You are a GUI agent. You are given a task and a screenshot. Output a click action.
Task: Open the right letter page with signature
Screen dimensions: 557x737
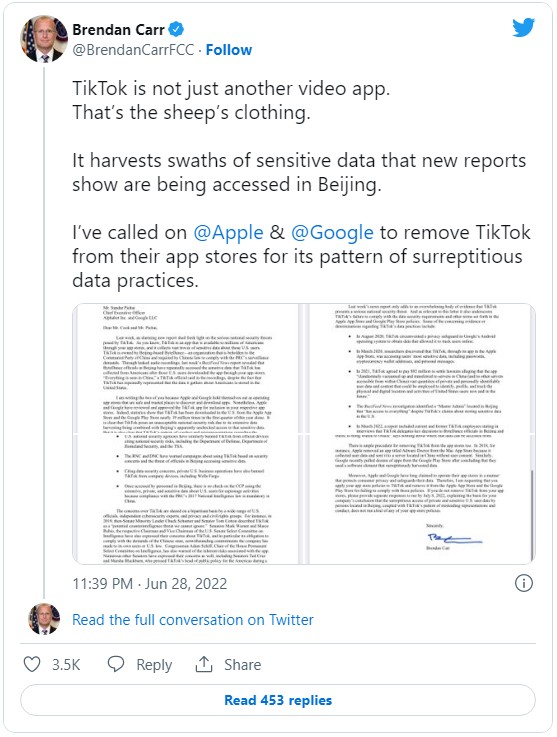422,433
